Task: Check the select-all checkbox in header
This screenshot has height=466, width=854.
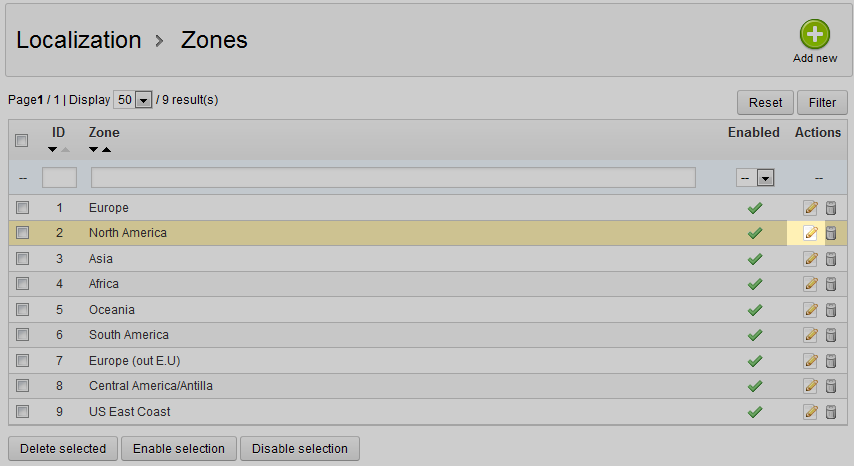Action: tap(22, 141)
